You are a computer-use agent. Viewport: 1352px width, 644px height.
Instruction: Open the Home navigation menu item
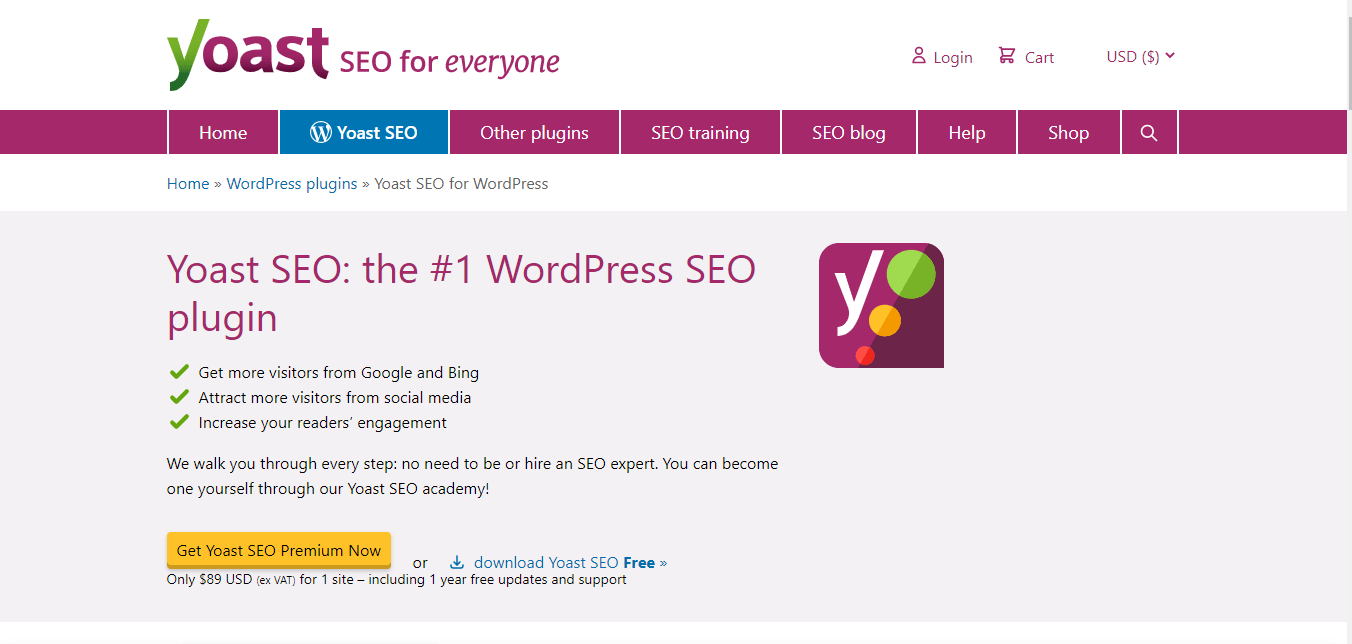[x=223, y=133]
